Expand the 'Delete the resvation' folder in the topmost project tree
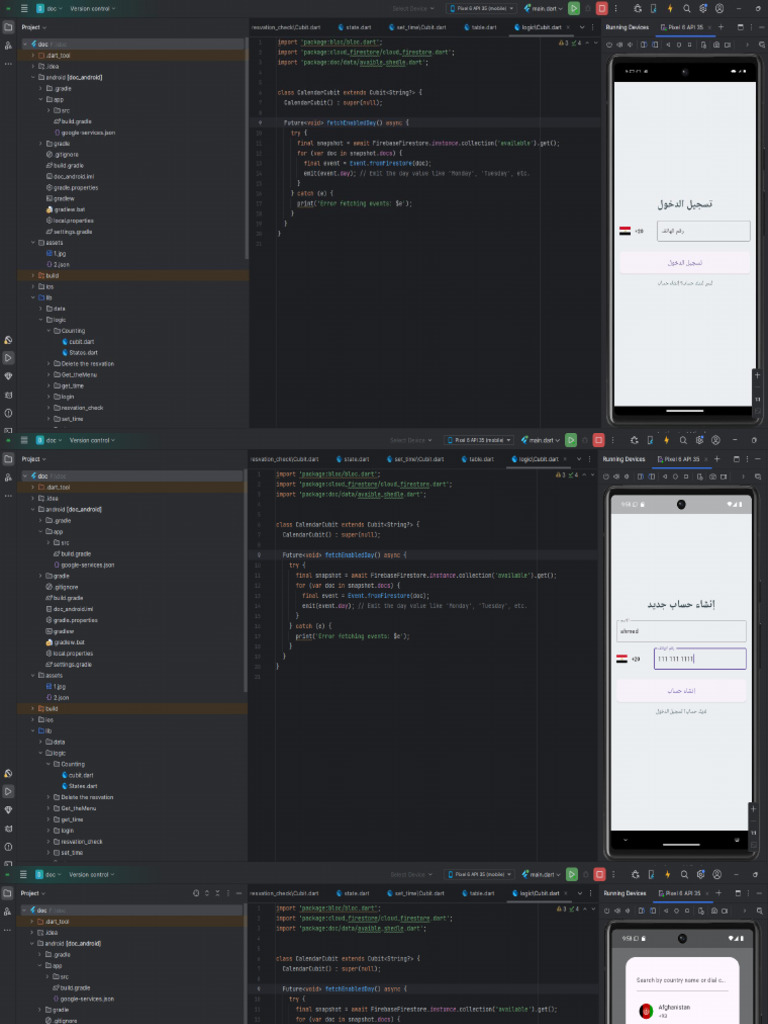 coord(48,364)
